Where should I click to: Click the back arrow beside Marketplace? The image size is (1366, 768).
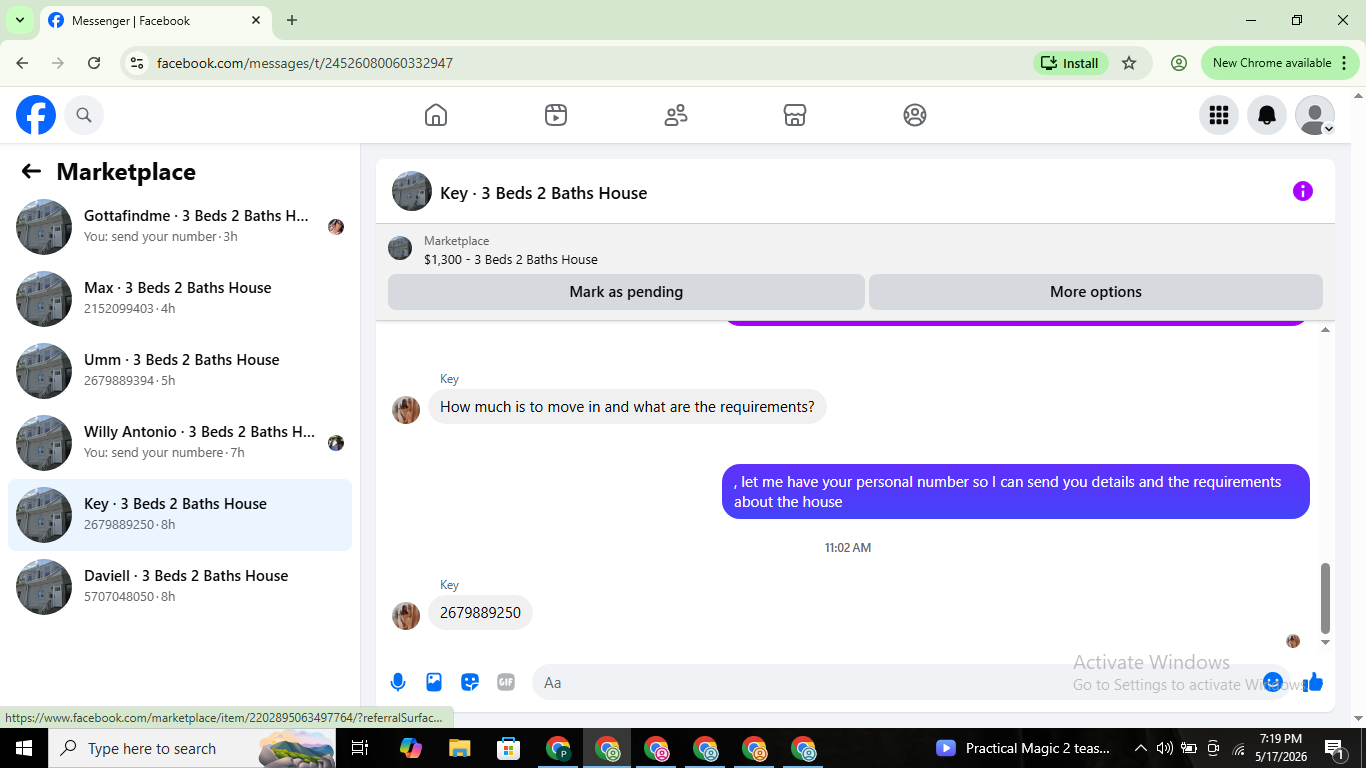point(31,171)
